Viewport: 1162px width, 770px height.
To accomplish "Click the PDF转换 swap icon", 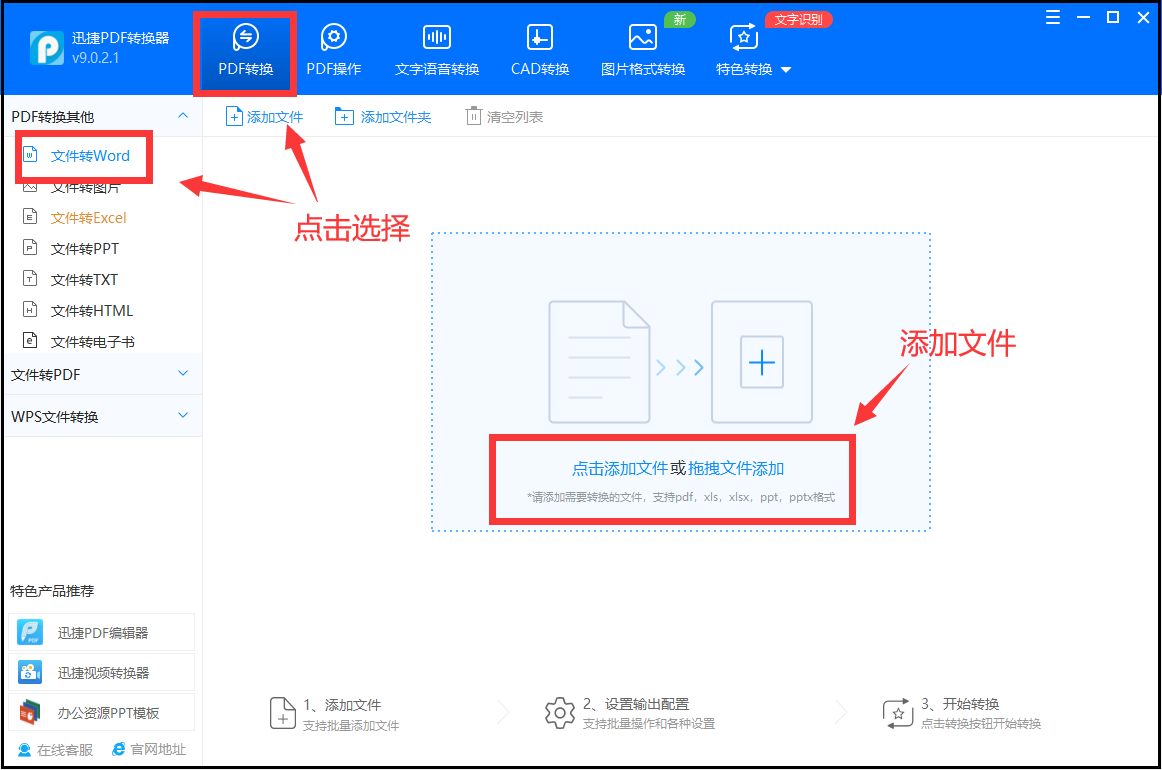I will (x=245, y=36).
